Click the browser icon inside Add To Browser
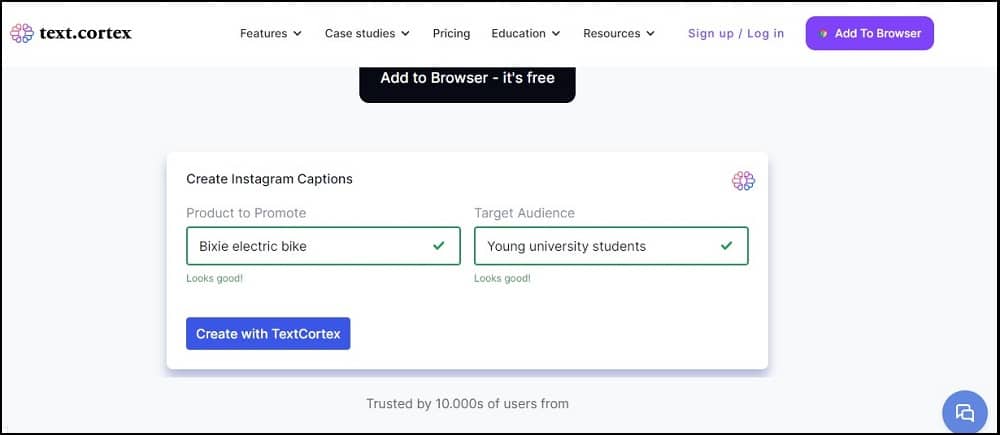This screenshot has height=435, width=1000. 824,34
